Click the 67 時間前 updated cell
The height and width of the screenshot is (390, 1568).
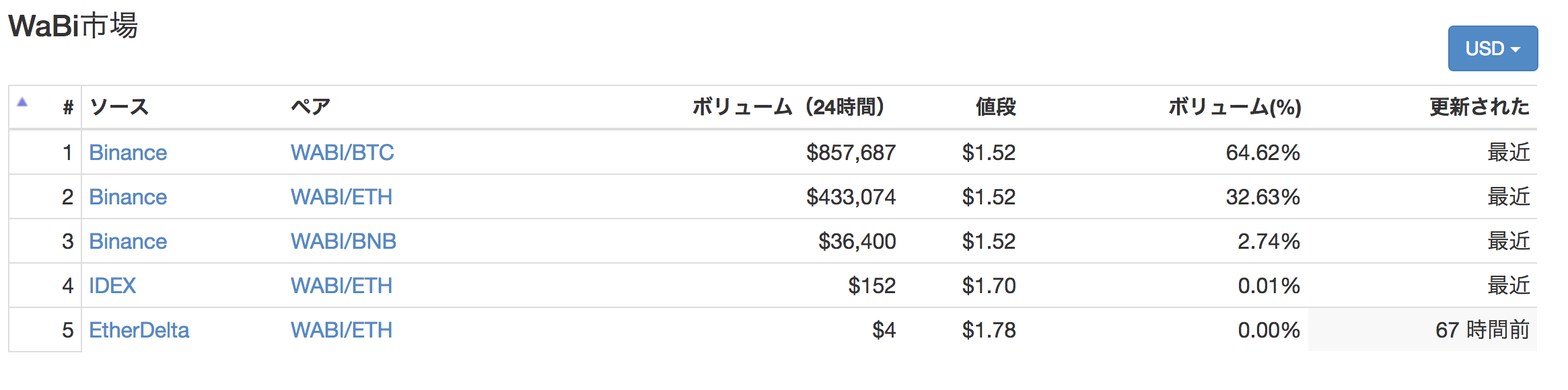tap(1423, 329)
